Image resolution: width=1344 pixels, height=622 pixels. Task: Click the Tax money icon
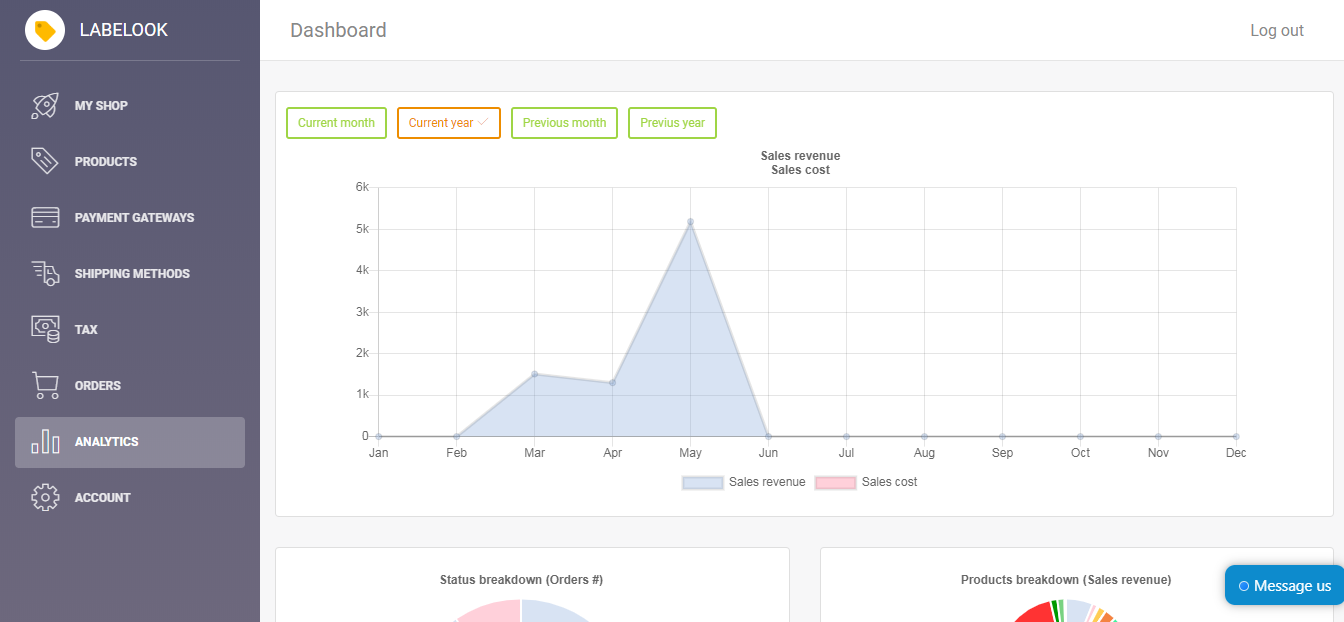[45, 329]
